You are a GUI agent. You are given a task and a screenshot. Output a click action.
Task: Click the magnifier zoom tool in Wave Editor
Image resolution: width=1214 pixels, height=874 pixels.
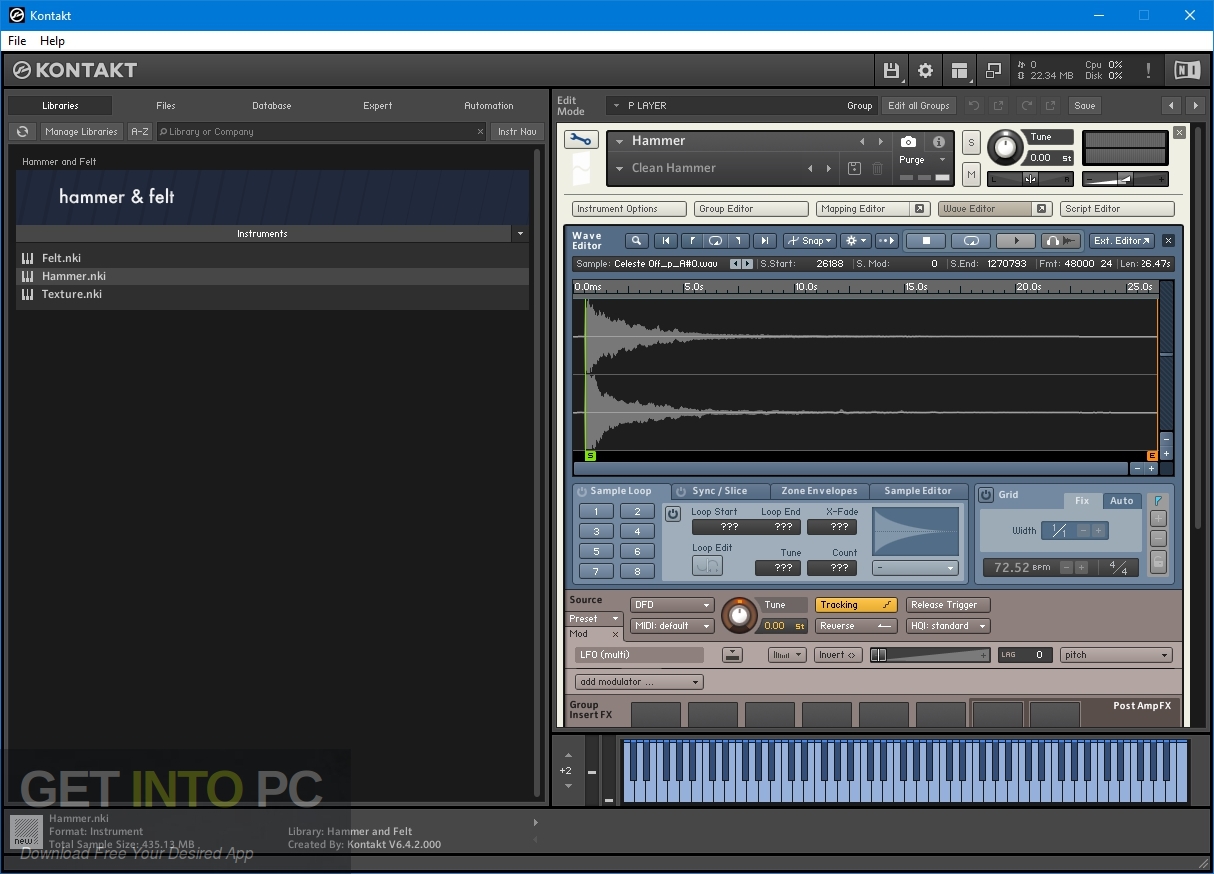coord(636,240)
